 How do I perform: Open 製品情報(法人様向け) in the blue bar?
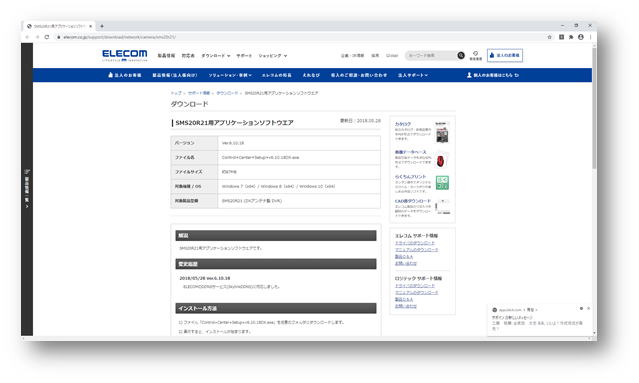pos(175,75)
